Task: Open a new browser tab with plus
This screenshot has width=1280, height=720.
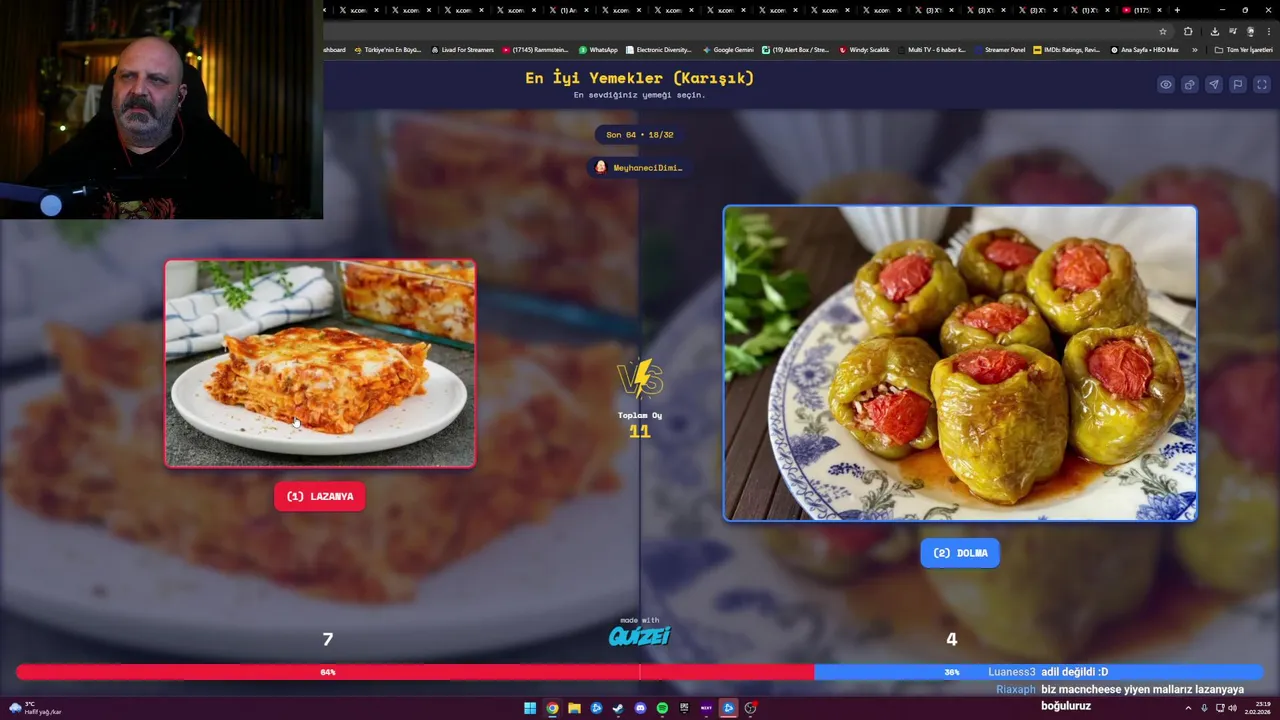Action: pos(1177,10)
